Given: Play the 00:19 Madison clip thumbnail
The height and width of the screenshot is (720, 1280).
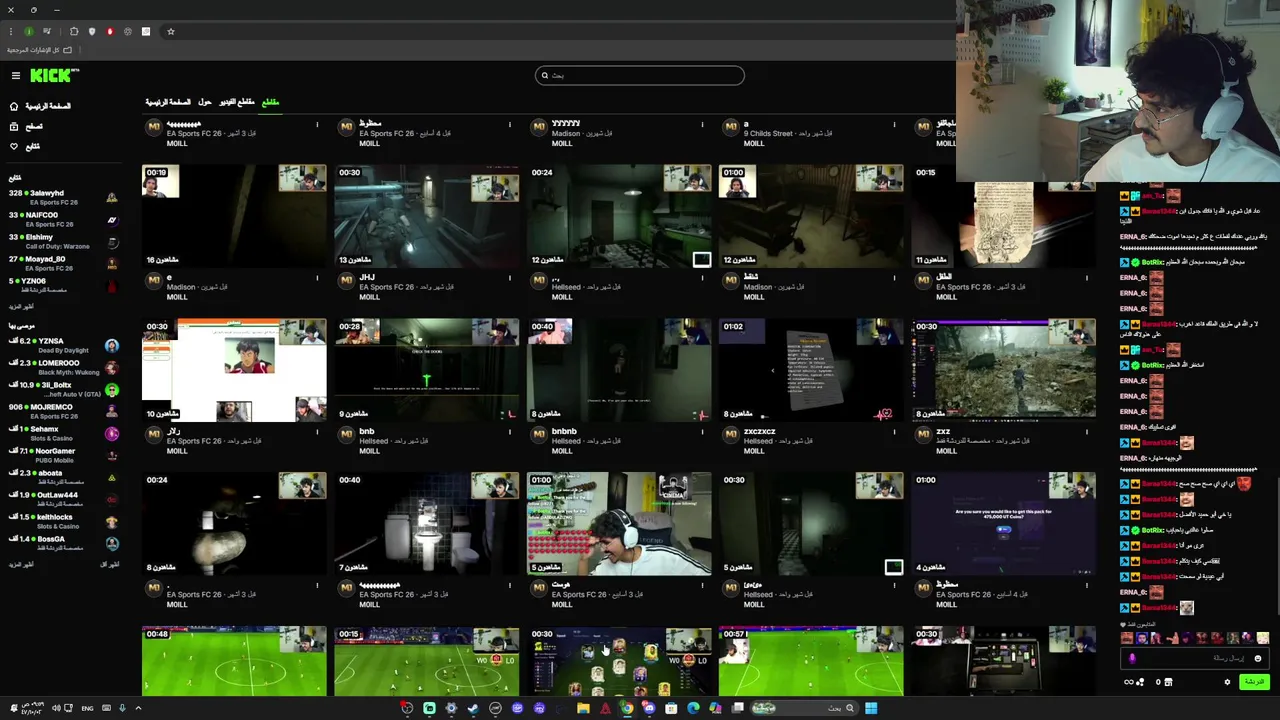Looking at the screenshot, I should pos(234,217).
